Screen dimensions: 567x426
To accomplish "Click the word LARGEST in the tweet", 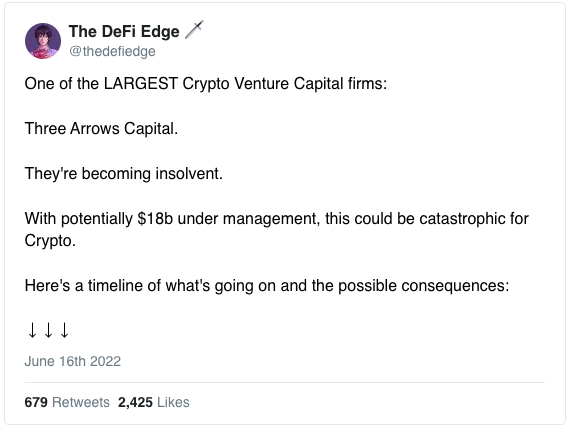I will click(141, 84).
